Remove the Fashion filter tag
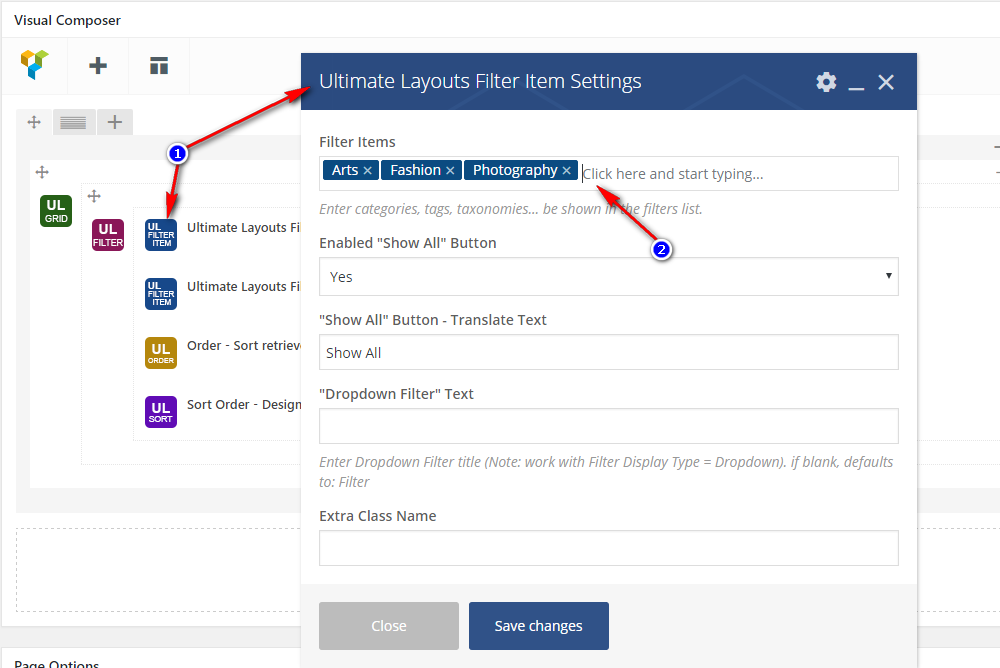The height and width of the screenshot is (668, 1000). [x=450, y=171]
